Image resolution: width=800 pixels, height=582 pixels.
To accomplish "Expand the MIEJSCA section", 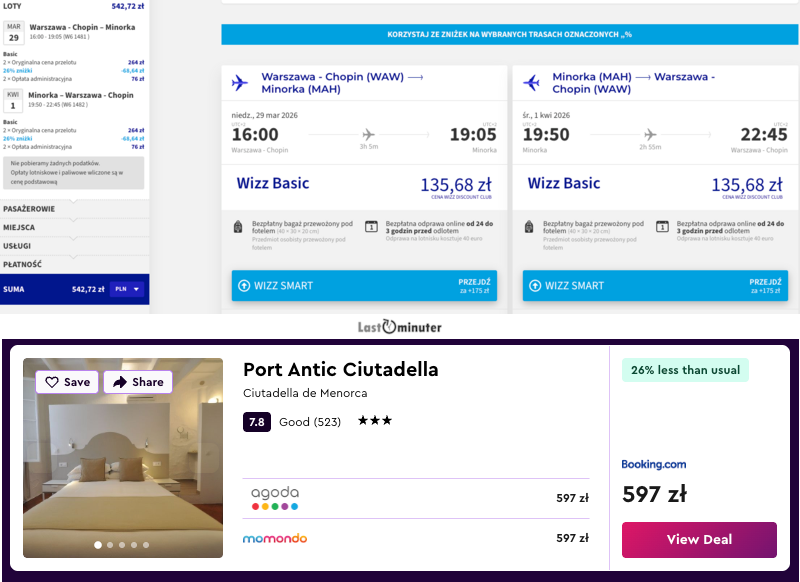I will tap(75, 228).
